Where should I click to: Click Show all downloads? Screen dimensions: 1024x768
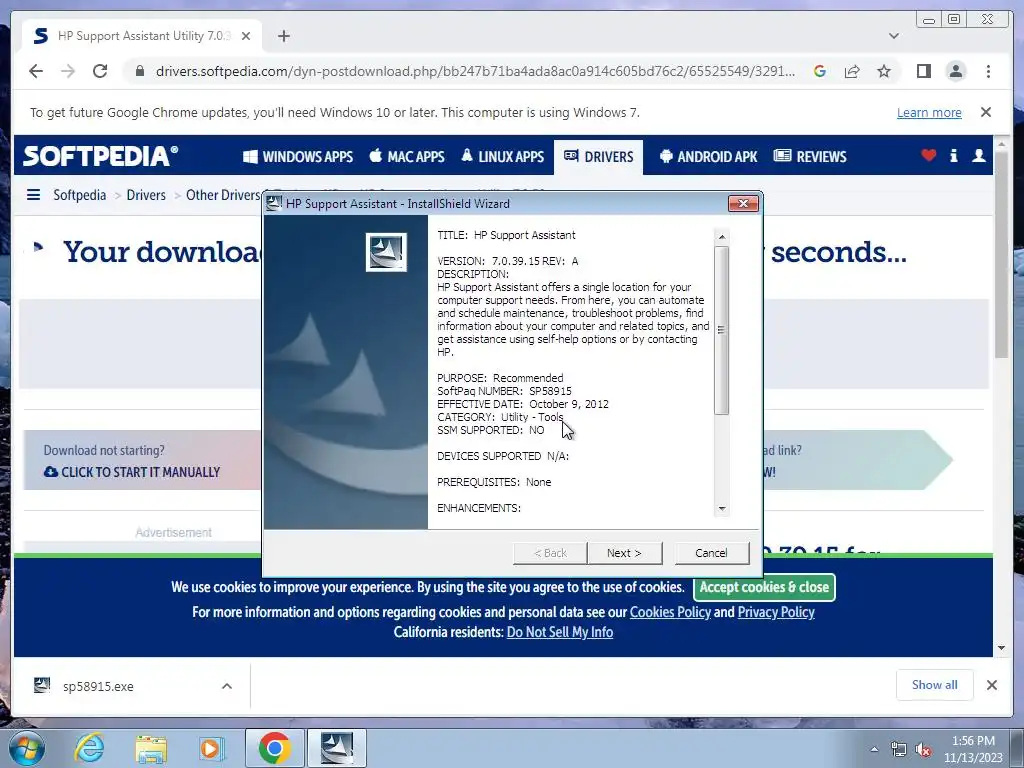pyautogui.click(x=935, y=685)
